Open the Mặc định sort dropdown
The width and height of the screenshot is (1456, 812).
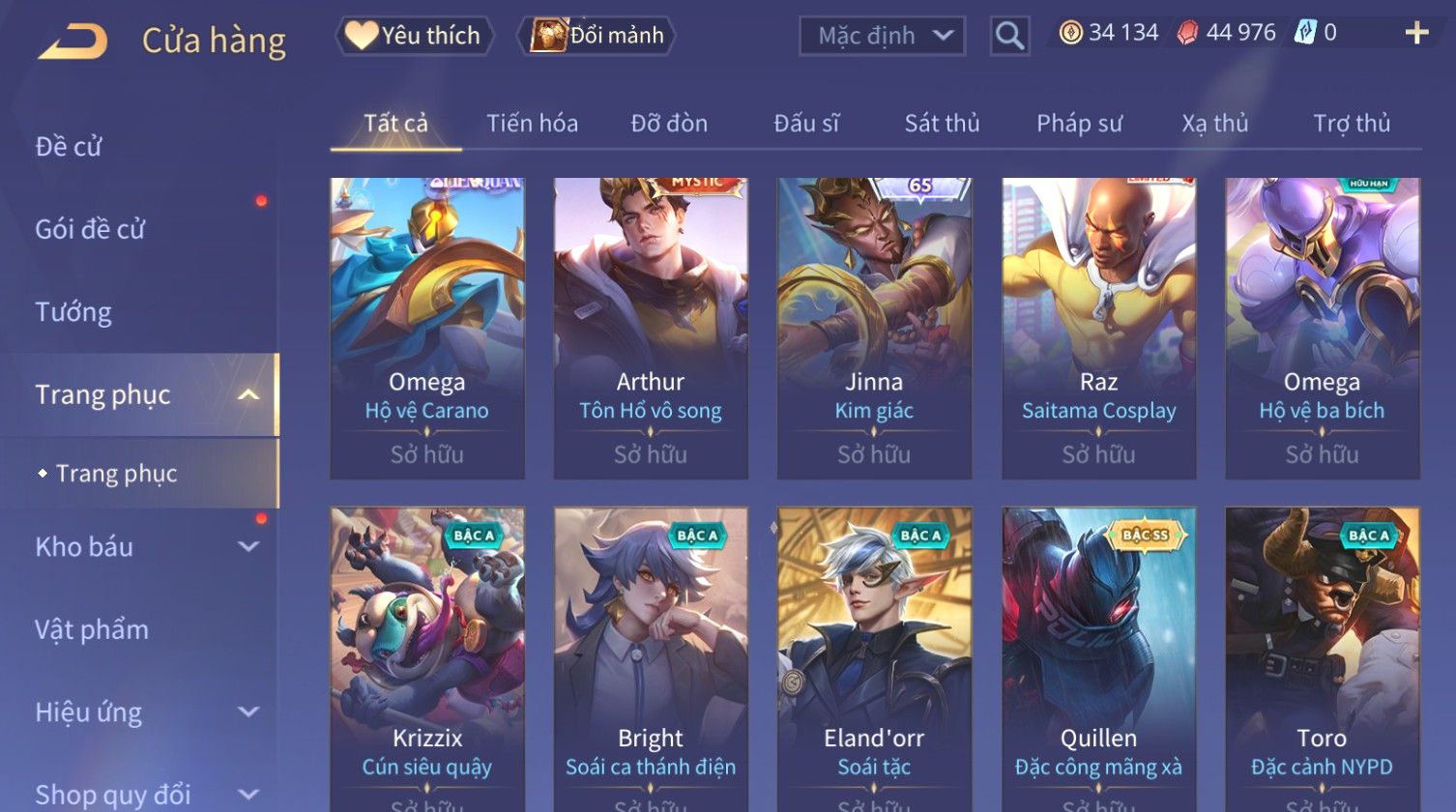(x=882, y=37)
